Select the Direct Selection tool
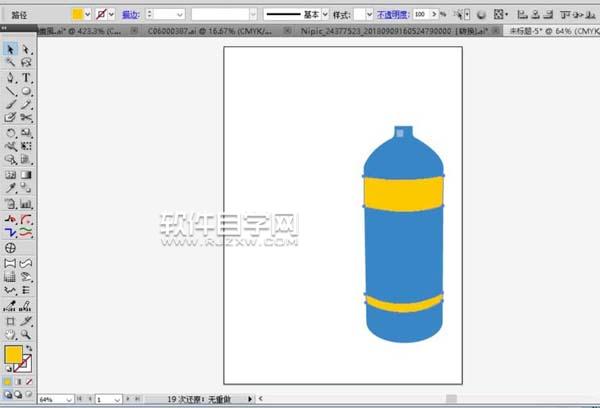600x408 pixels. [26, 49]
